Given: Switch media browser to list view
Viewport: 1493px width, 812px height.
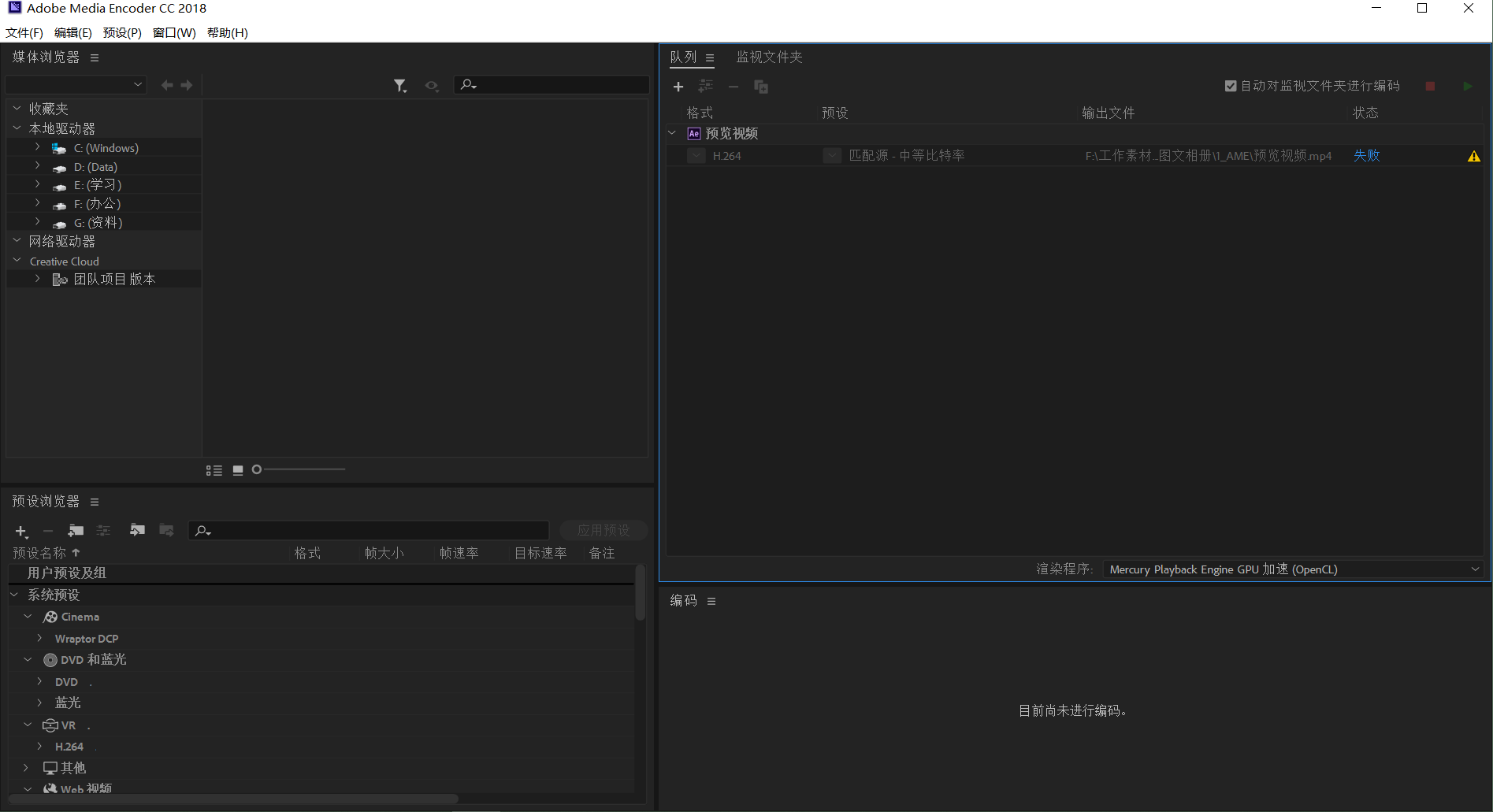Looking at the screenshot, I should pos(214,470).
